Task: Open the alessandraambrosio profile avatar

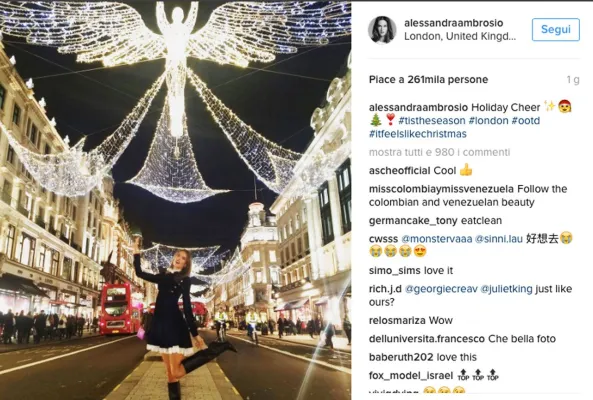Action: pyautogui.click(x=382, y=30)
